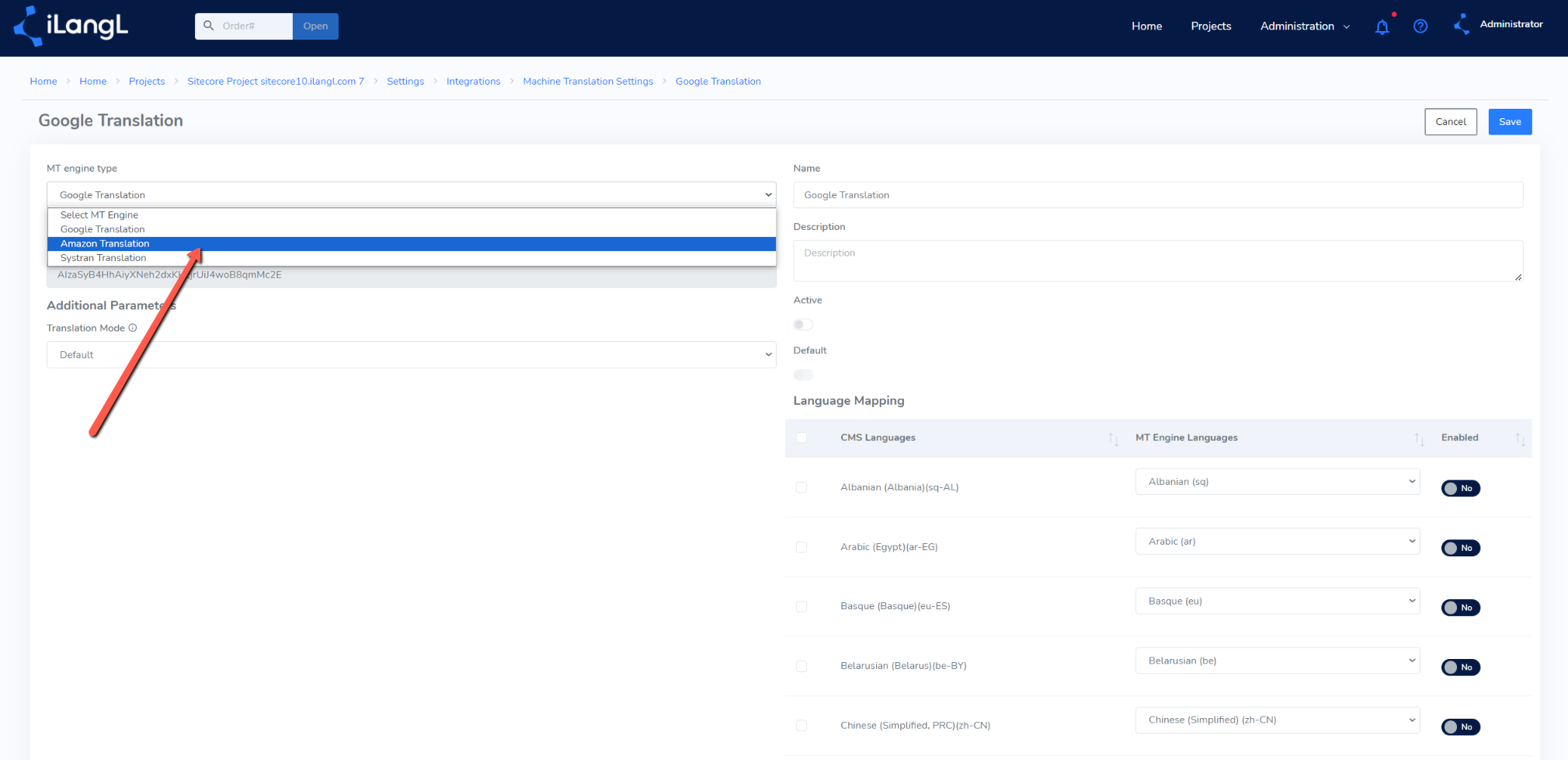Check the Belarusian (Belarus) row checkbox
1568x760 pixels.
point(801,667)
